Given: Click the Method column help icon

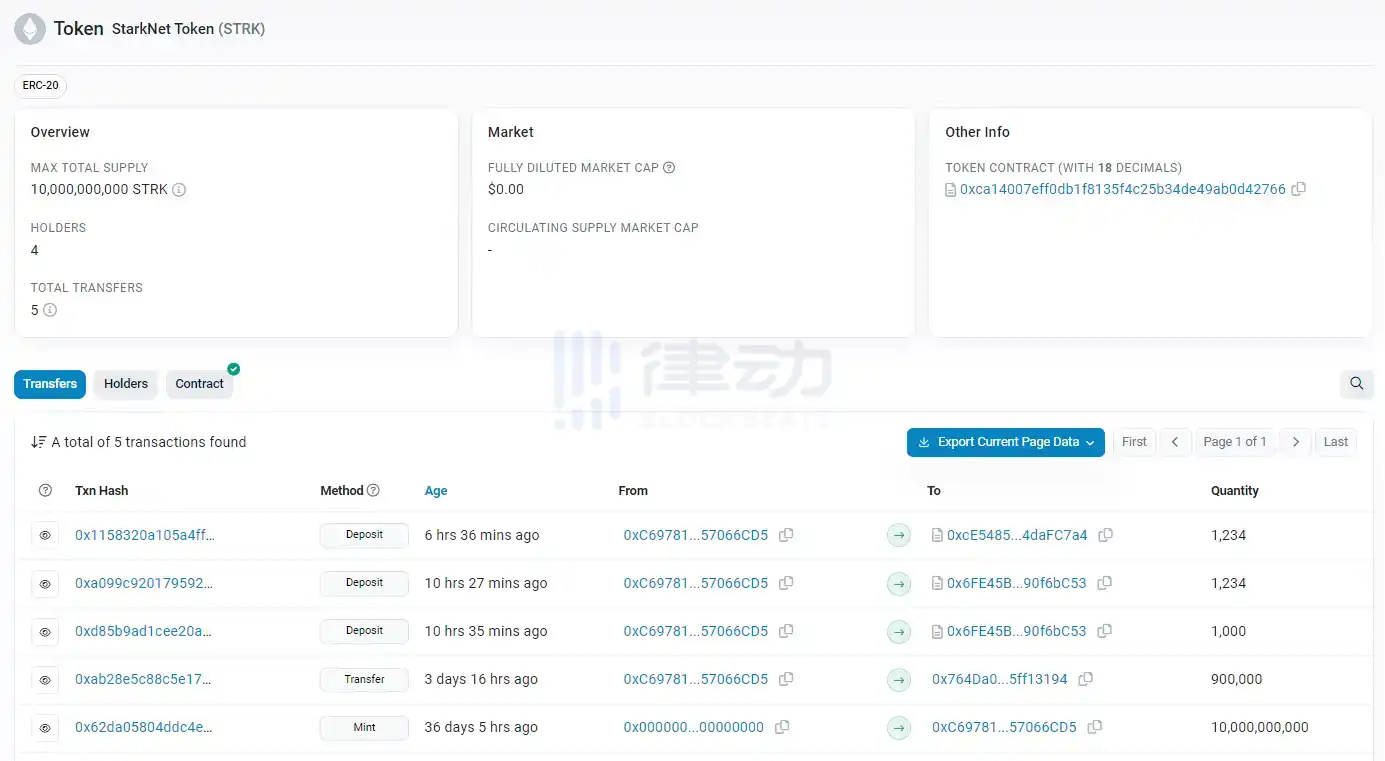Looking at the screenshot, I should click(x=373, y=491).
